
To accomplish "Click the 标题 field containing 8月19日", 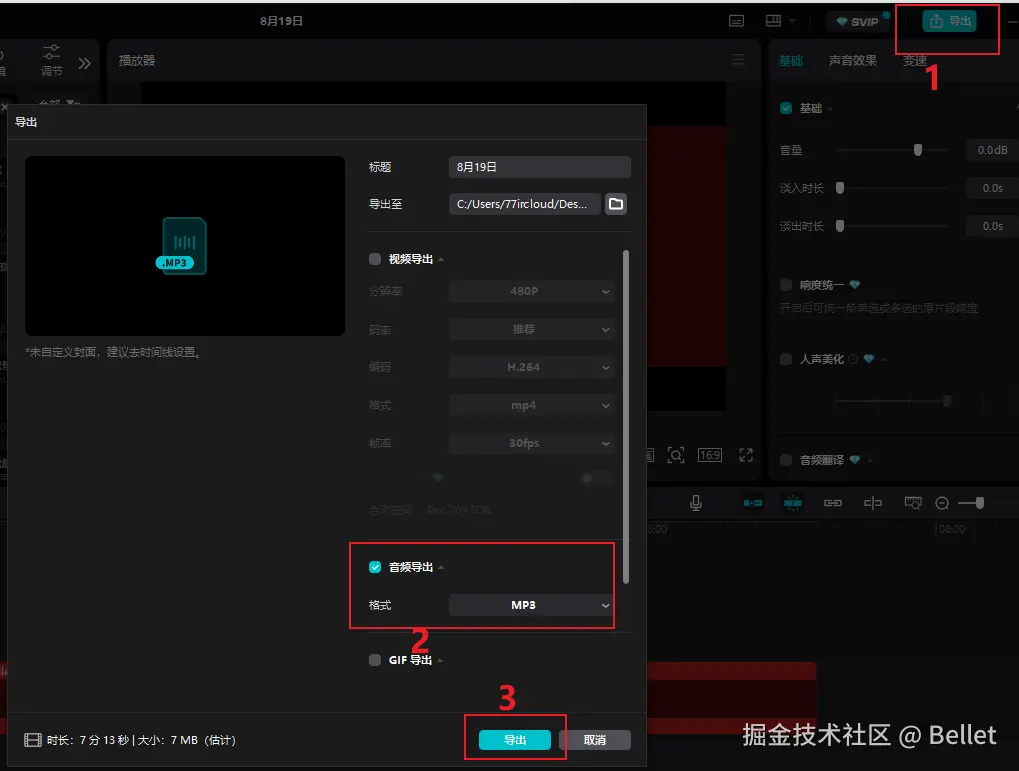I will 539,167.
